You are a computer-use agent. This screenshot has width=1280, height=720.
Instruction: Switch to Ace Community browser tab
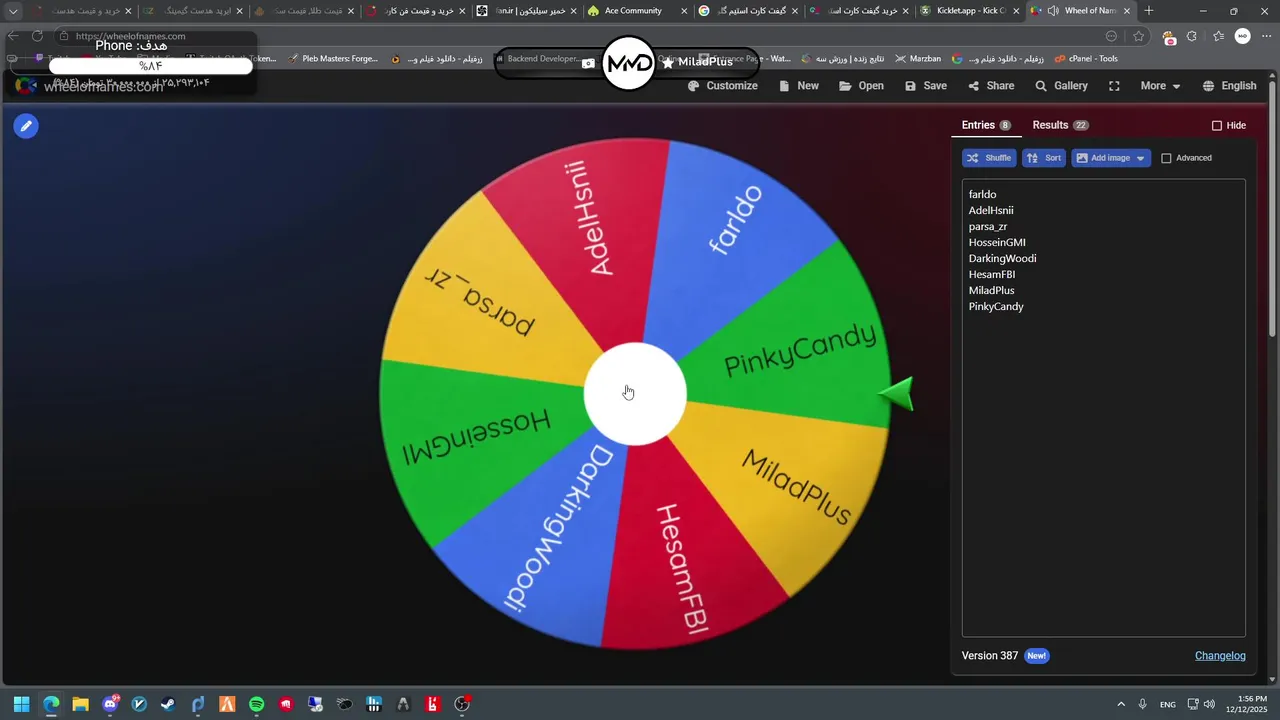point(633,11)
